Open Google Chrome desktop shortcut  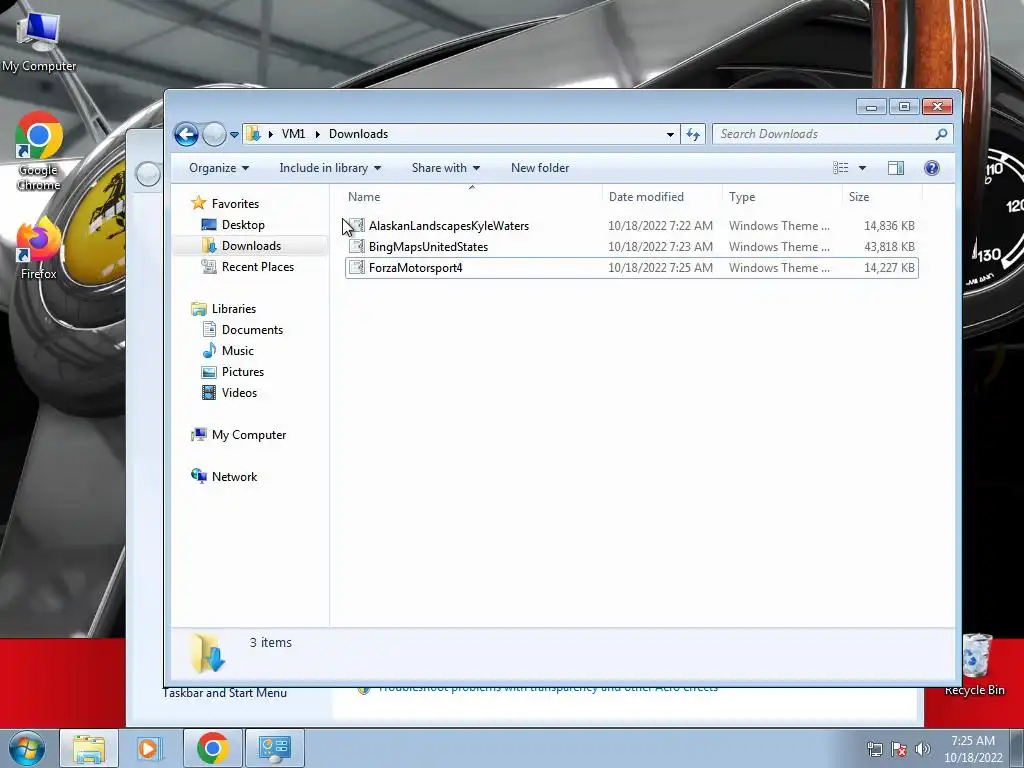point(39,152)
